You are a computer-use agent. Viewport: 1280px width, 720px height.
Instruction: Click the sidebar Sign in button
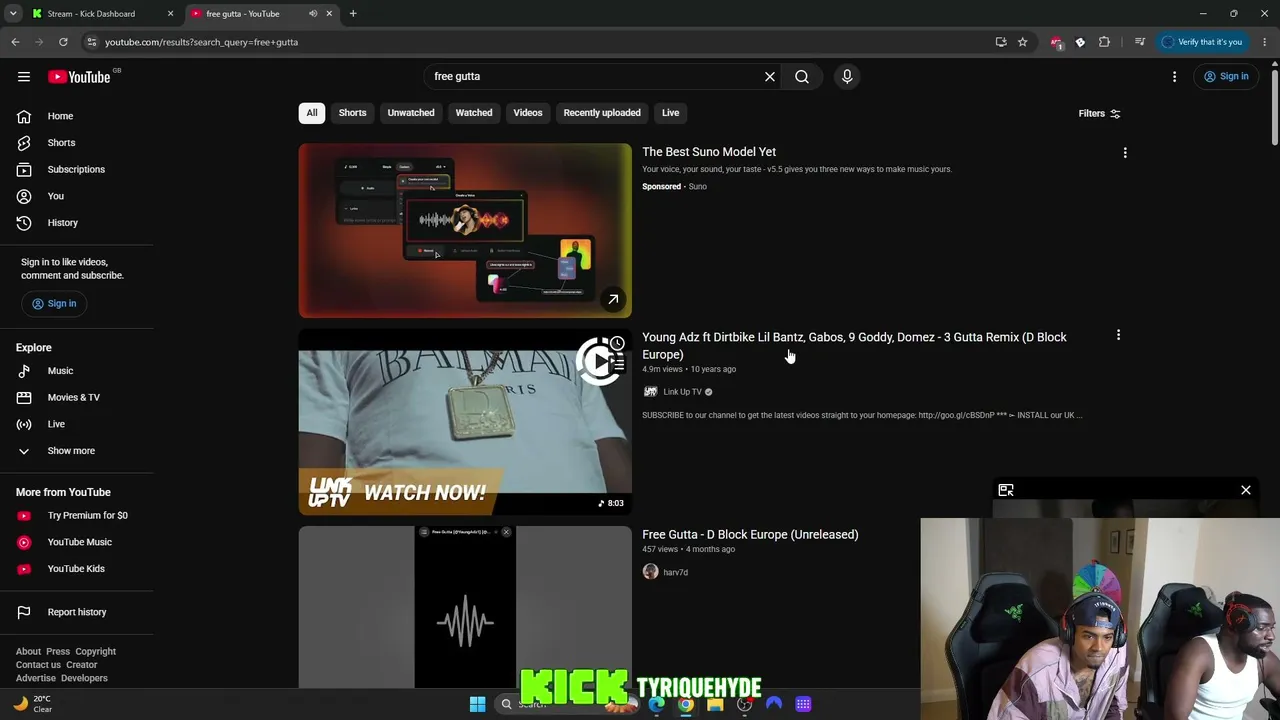click(54, 304)
